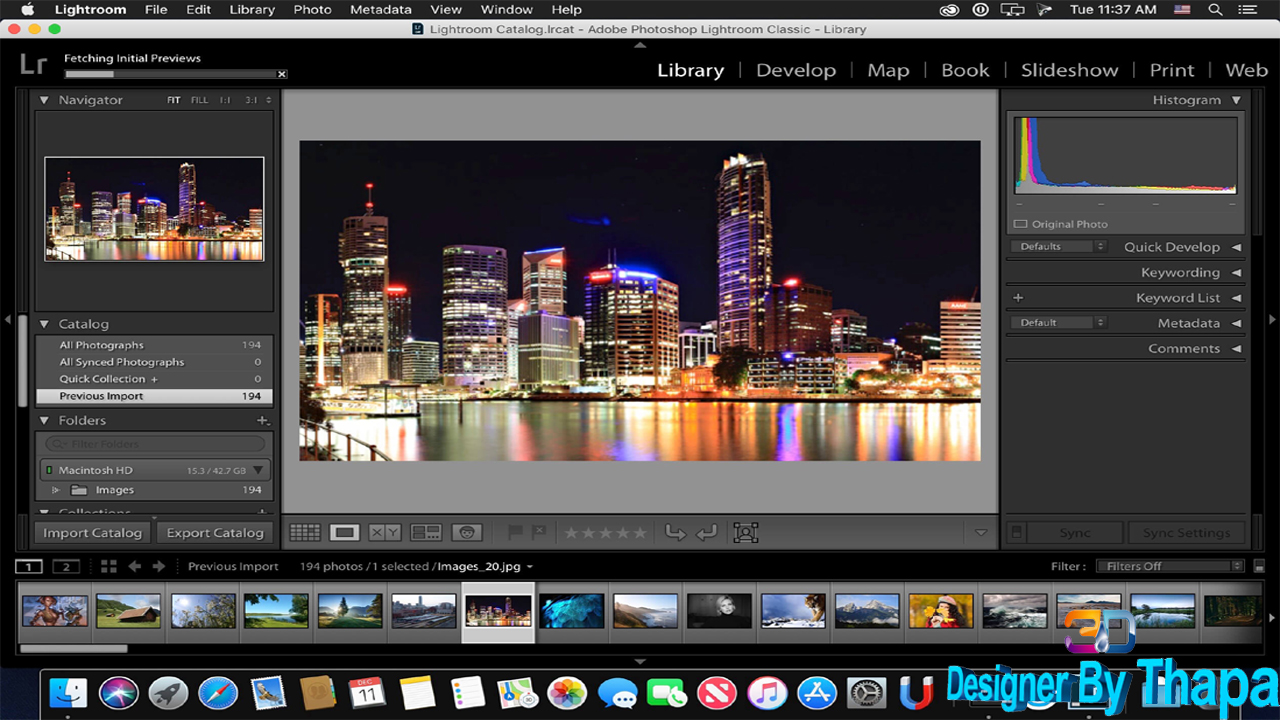Open the Quick Develop Defaults preset dropdown
The image size is (1280, 720).
[1058, 246]
